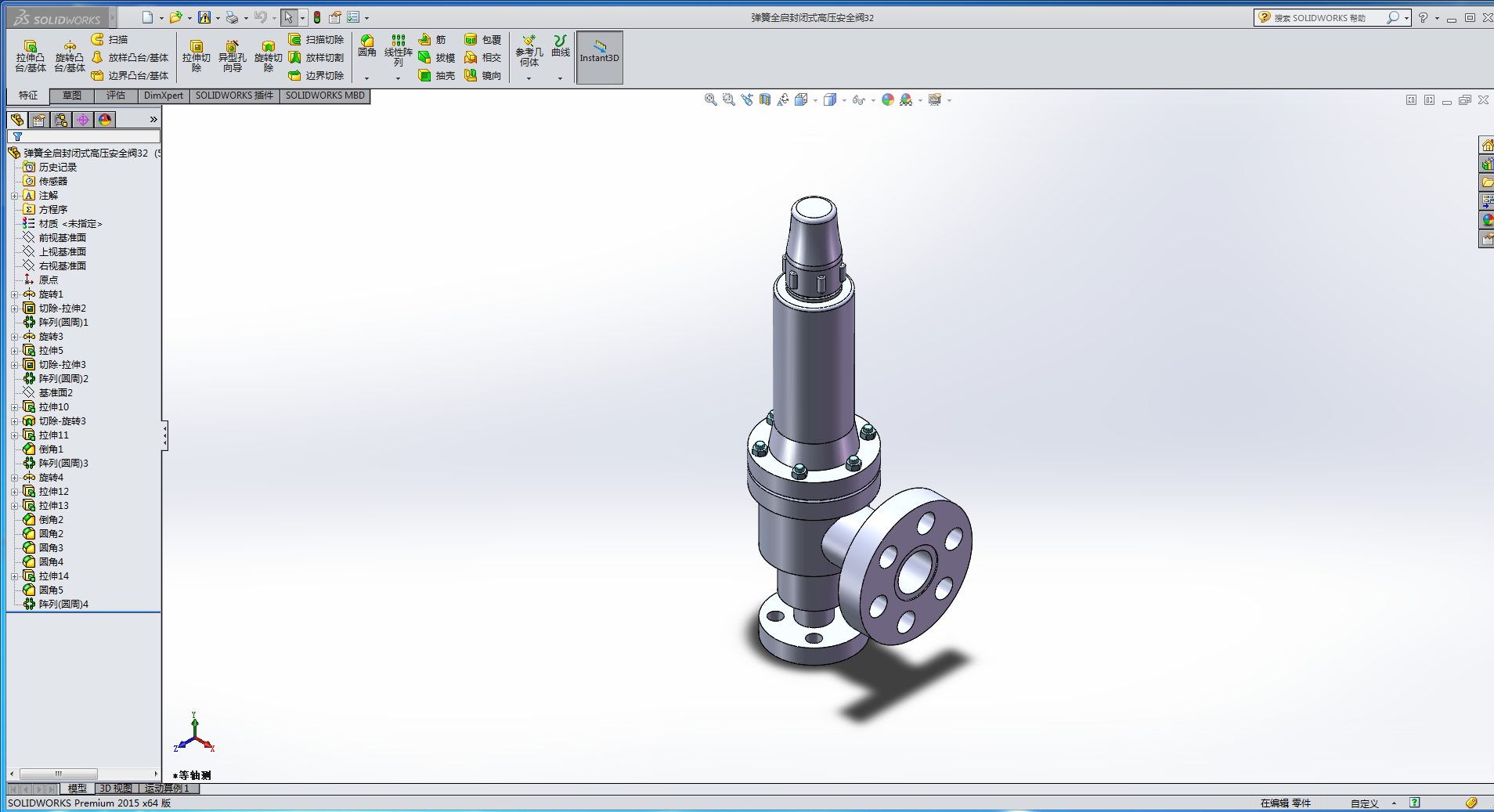Open the 参考几何体 reference geometry dropdown
Viewport: 1494px width, 812px height.
point(529,78)
